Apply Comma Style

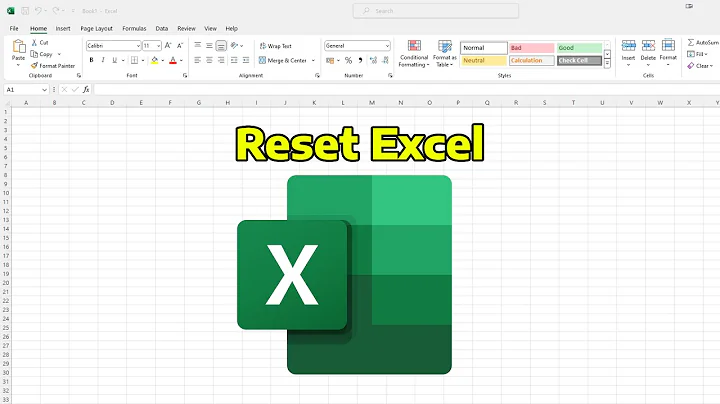(360, 60)
